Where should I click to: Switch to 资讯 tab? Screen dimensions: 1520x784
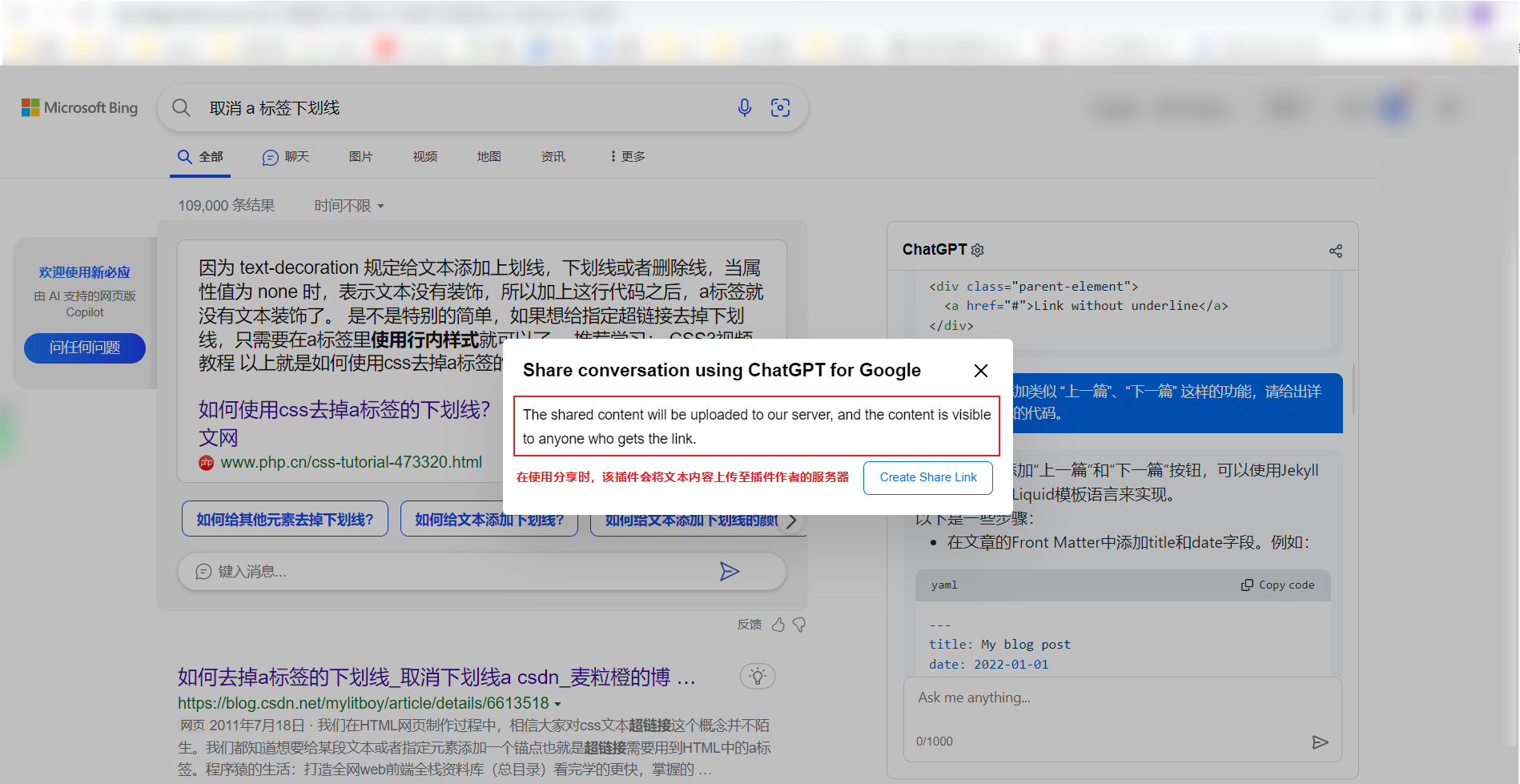coord(553,157)
